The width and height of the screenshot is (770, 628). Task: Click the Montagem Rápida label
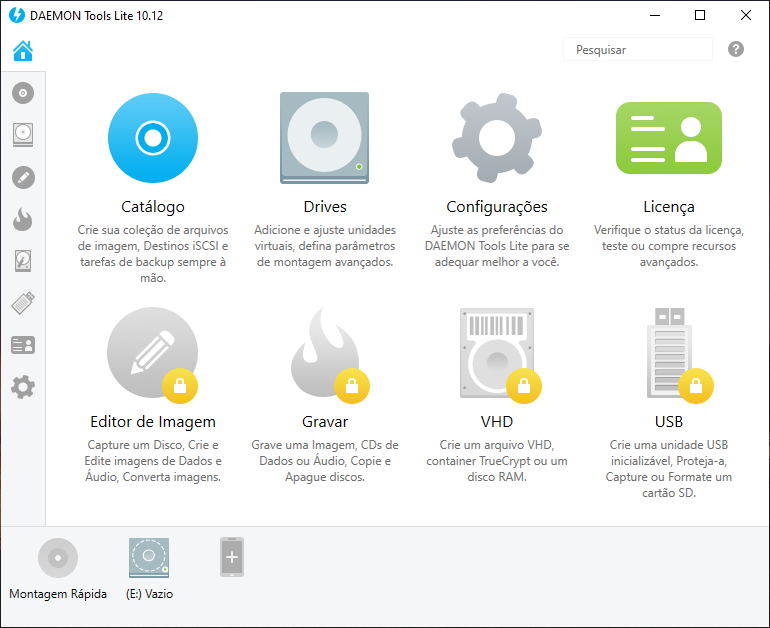pos(58,594)
